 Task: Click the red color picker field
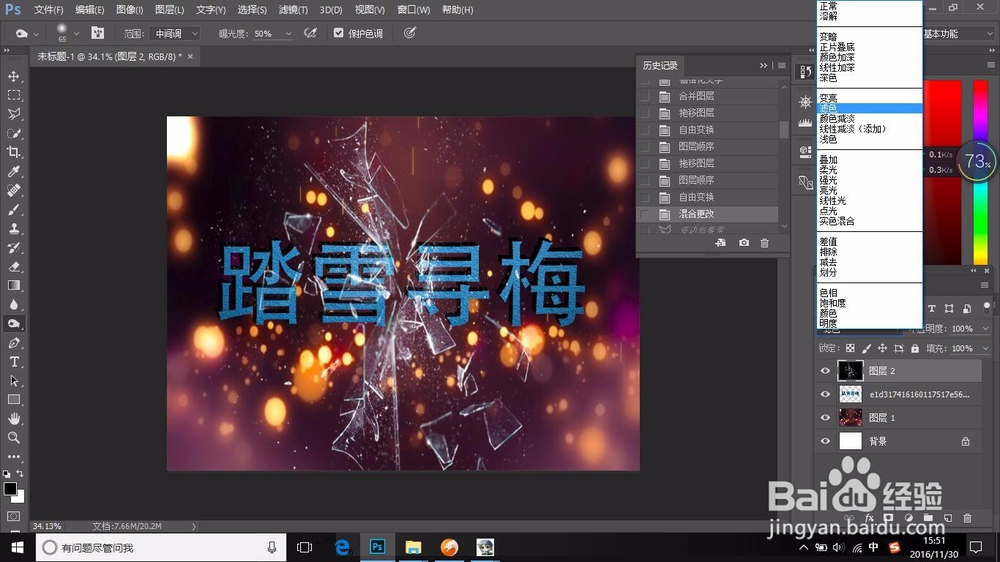(x=943, y=172)
